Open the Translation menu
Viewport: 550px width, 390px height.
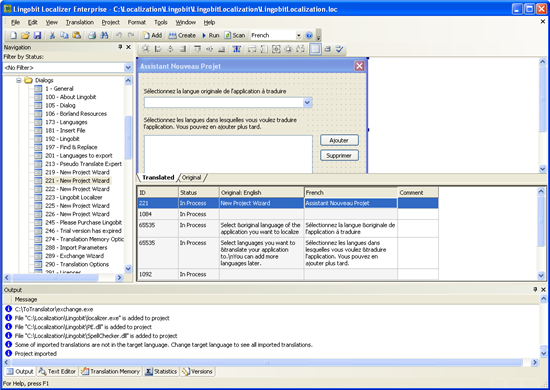[x=80, y=22]
